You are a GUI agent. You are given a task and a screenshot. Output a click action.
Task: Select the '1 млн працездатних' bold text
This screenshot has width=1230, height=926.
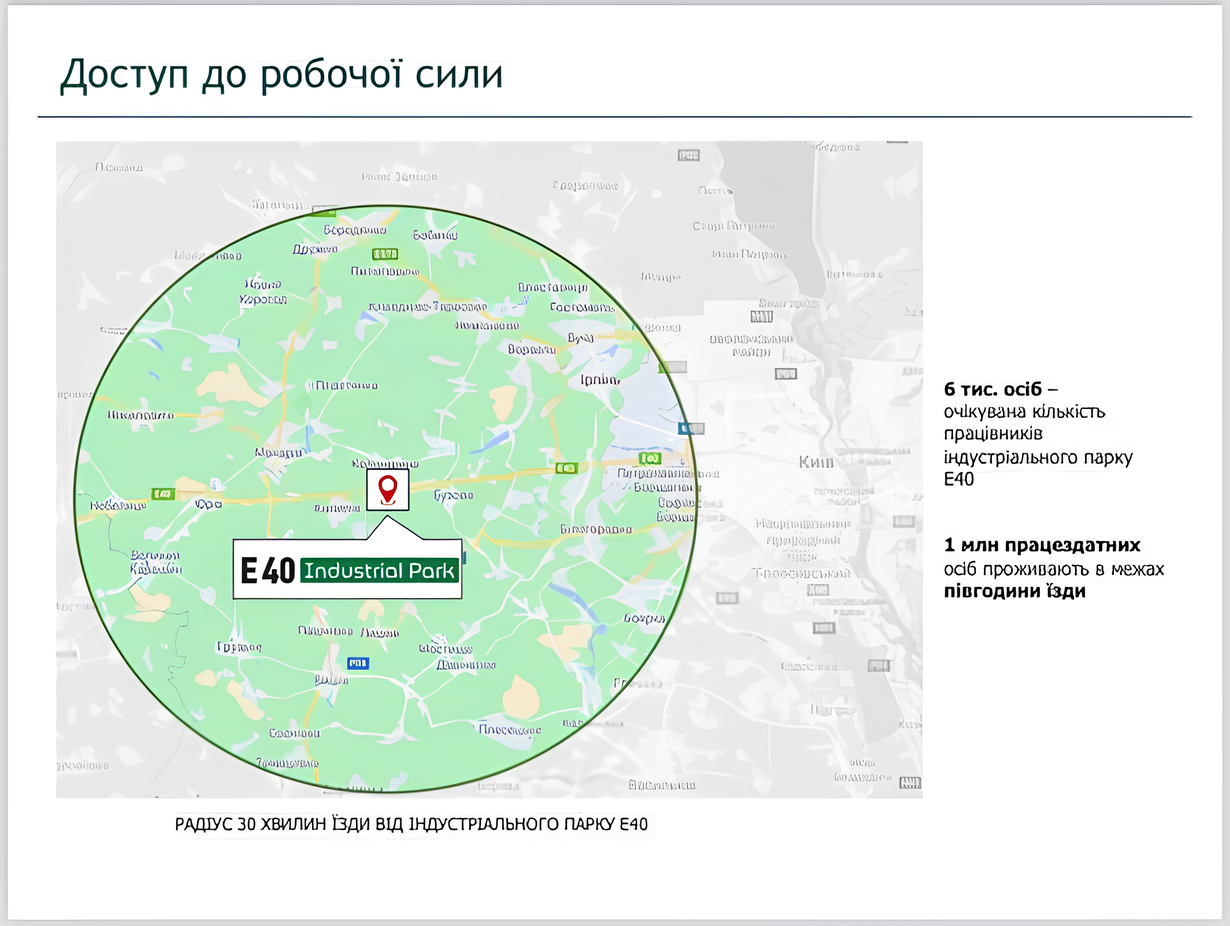click(x=1042, y=546)
